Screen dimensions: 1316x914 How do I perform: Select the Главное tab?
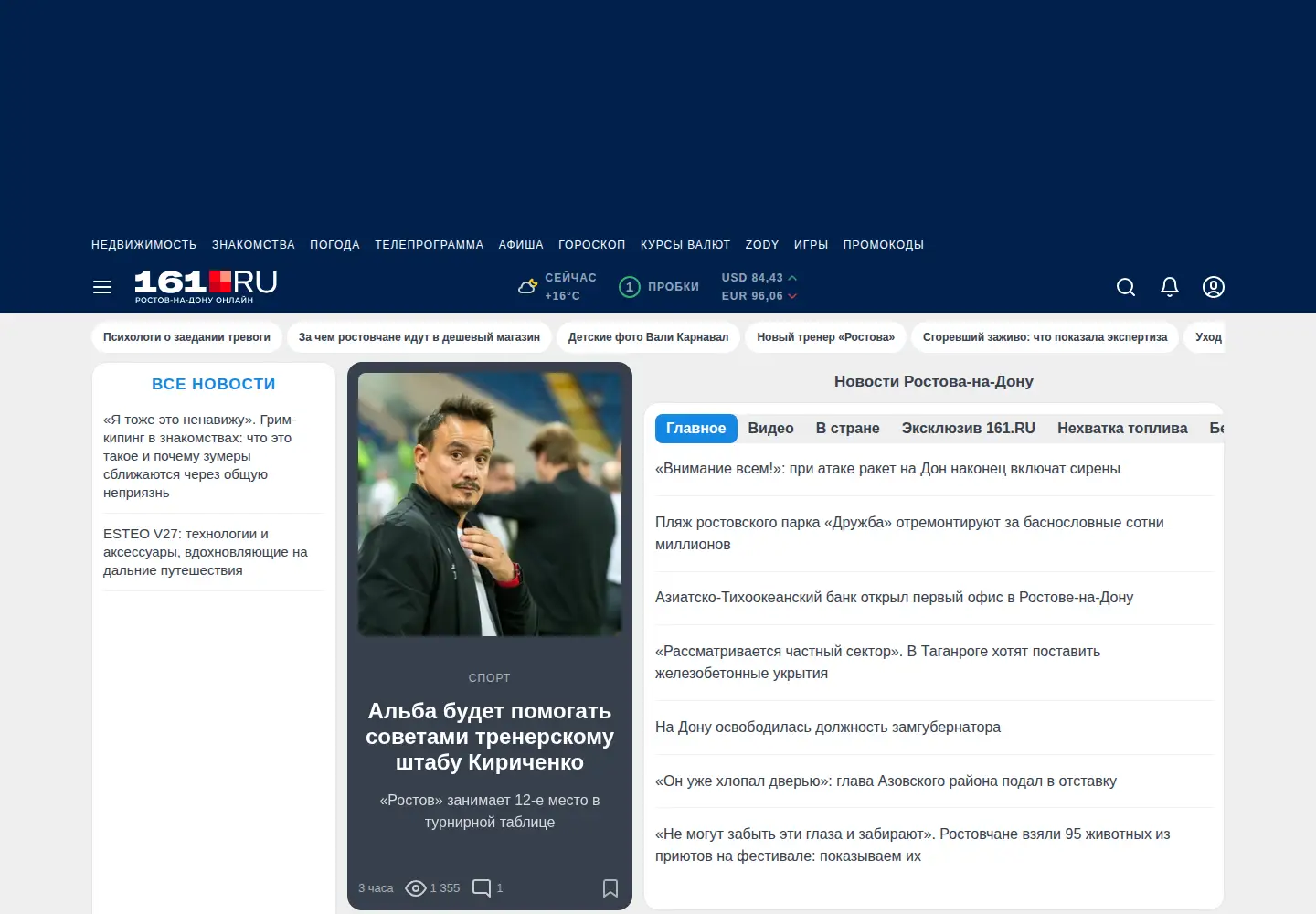tap(696, 429)
